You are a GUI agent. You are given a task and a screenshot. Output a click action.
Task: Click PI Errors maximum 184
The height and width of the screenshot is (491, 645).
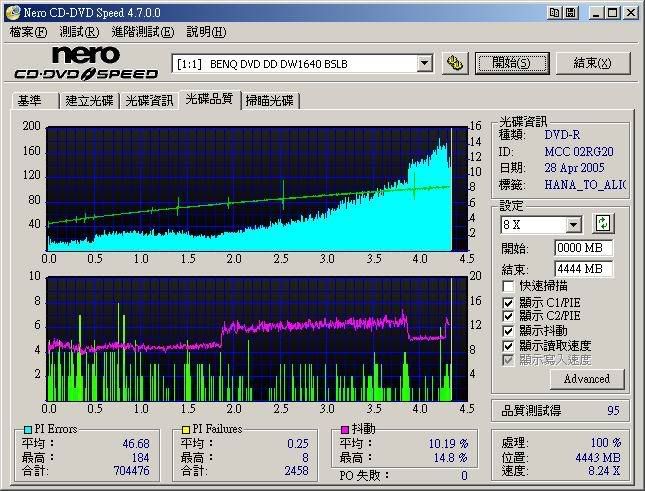(x=141, y=457)
